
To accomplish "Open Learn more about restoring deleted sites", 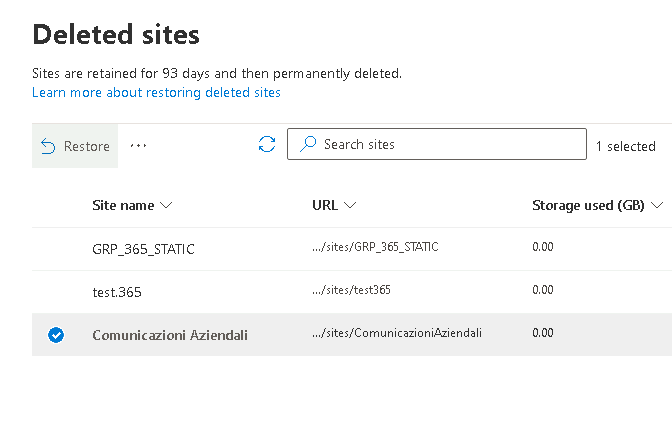I will pos(156,92).
